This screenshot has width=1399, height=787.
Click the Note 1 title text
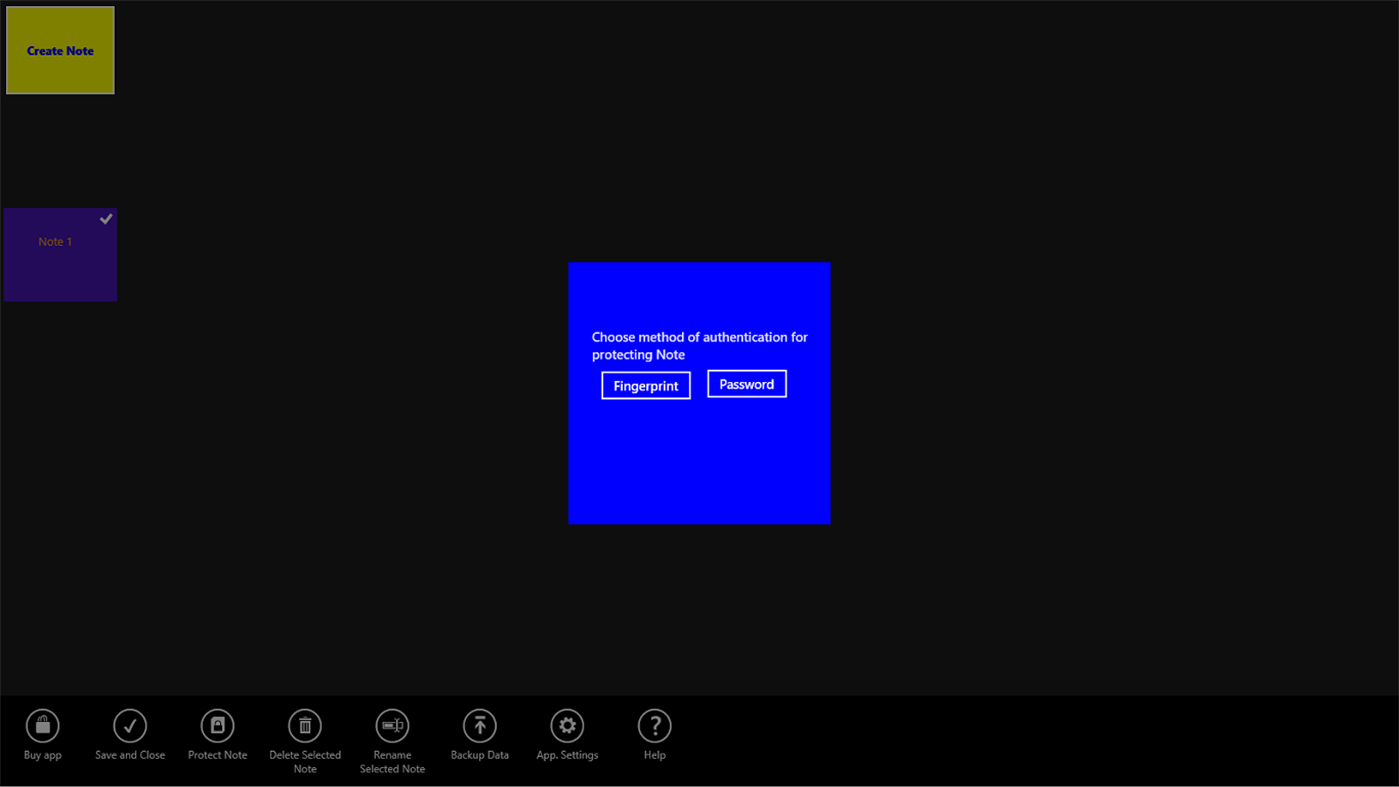pyautogui.click(x=55, y=241)
